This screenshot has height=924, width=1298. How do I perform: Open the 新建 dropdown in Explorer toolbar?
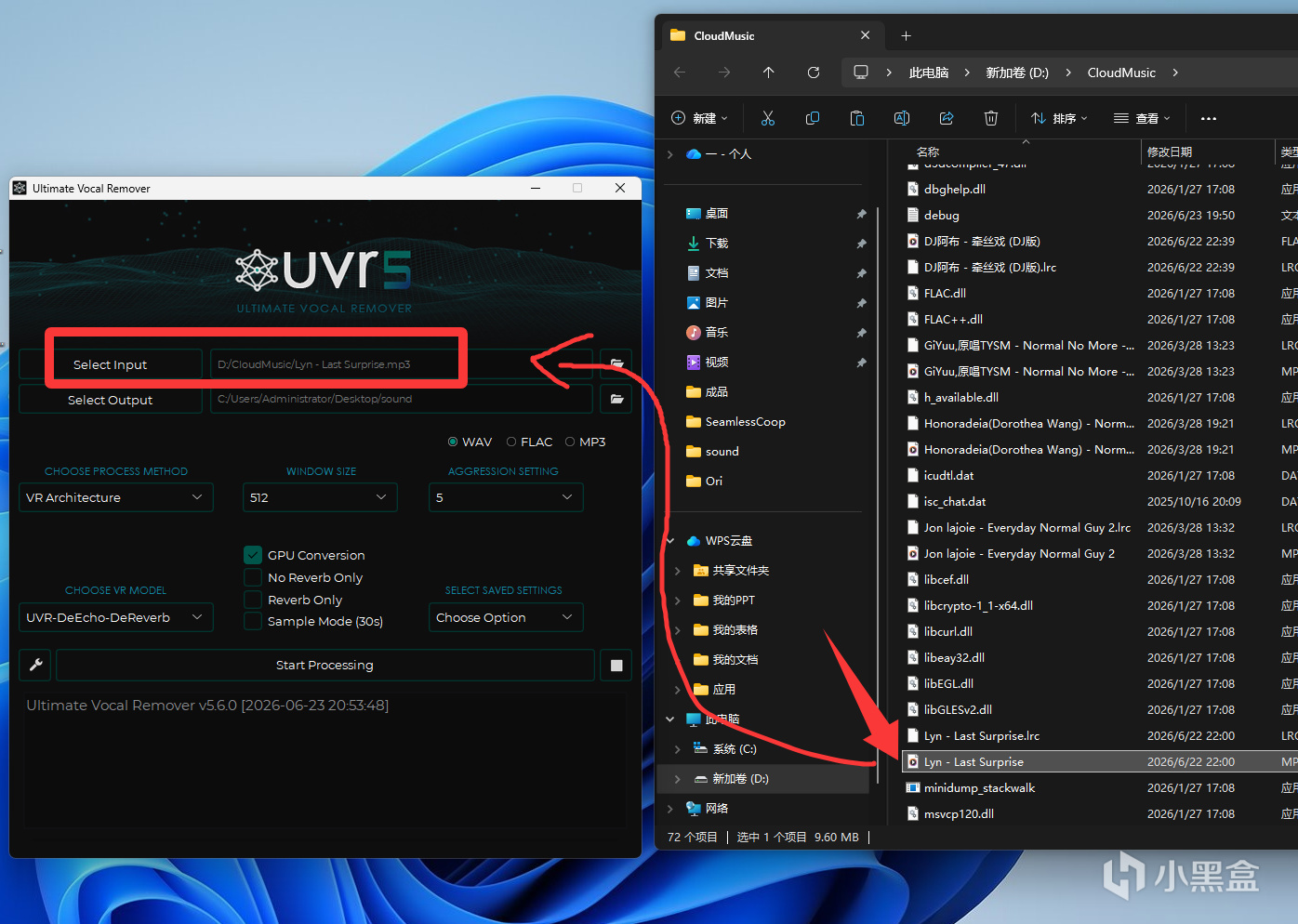pos(699,118)
